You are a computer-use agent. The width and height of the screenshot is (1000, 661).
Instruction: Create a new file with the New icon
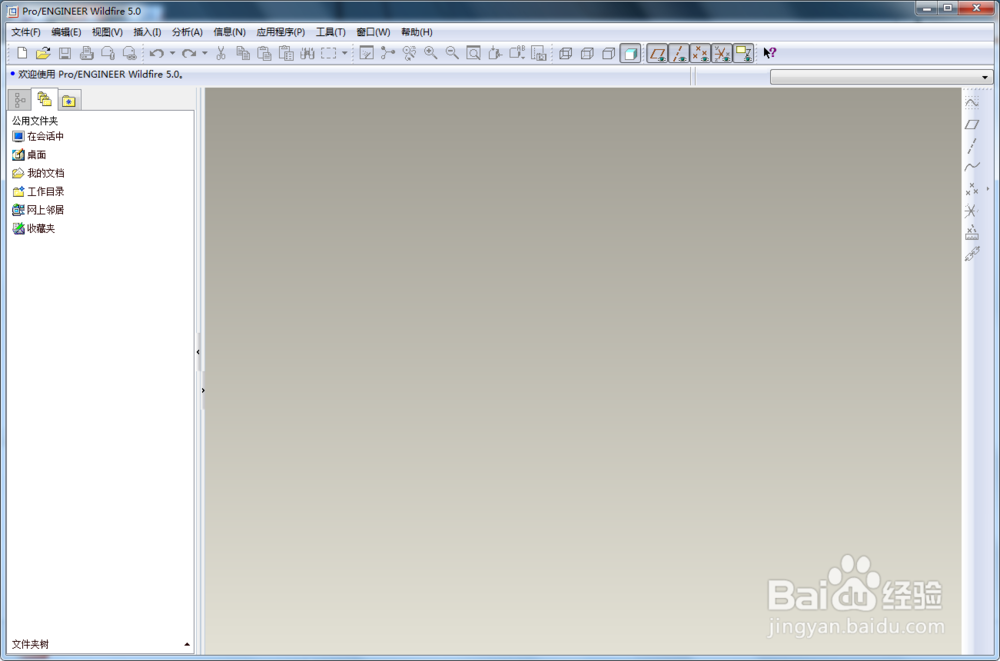pyautogui.click(x=22, y=54)
